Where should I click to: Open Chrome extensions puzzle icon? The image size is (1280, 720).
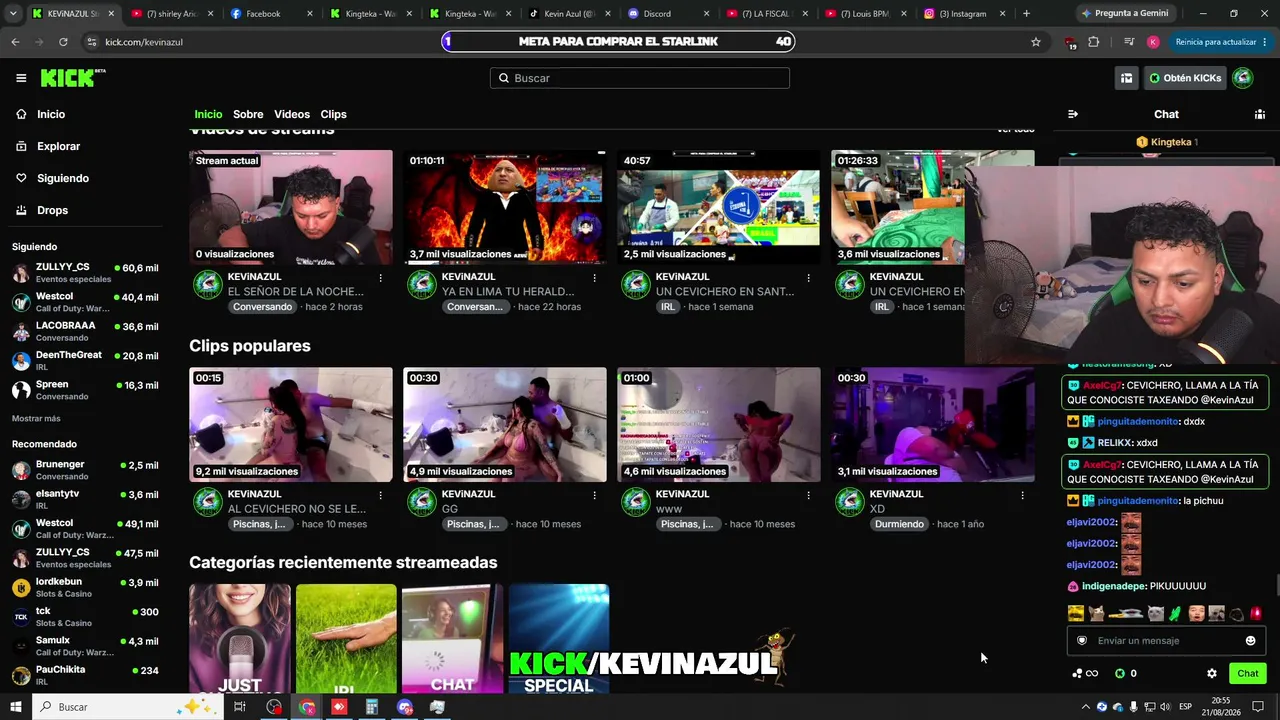click(x=1093, y=42)
